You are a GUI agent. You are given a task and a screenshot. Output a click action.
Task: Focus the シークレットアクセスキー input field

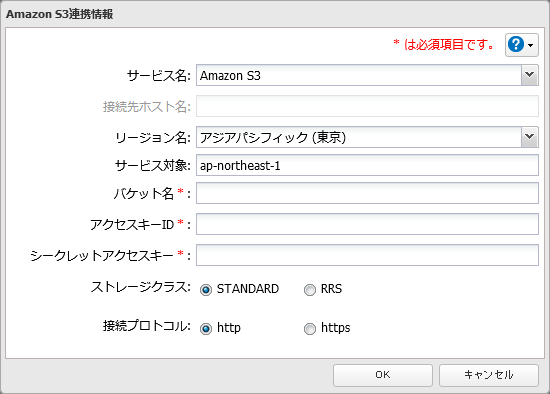tap(367, 255)
